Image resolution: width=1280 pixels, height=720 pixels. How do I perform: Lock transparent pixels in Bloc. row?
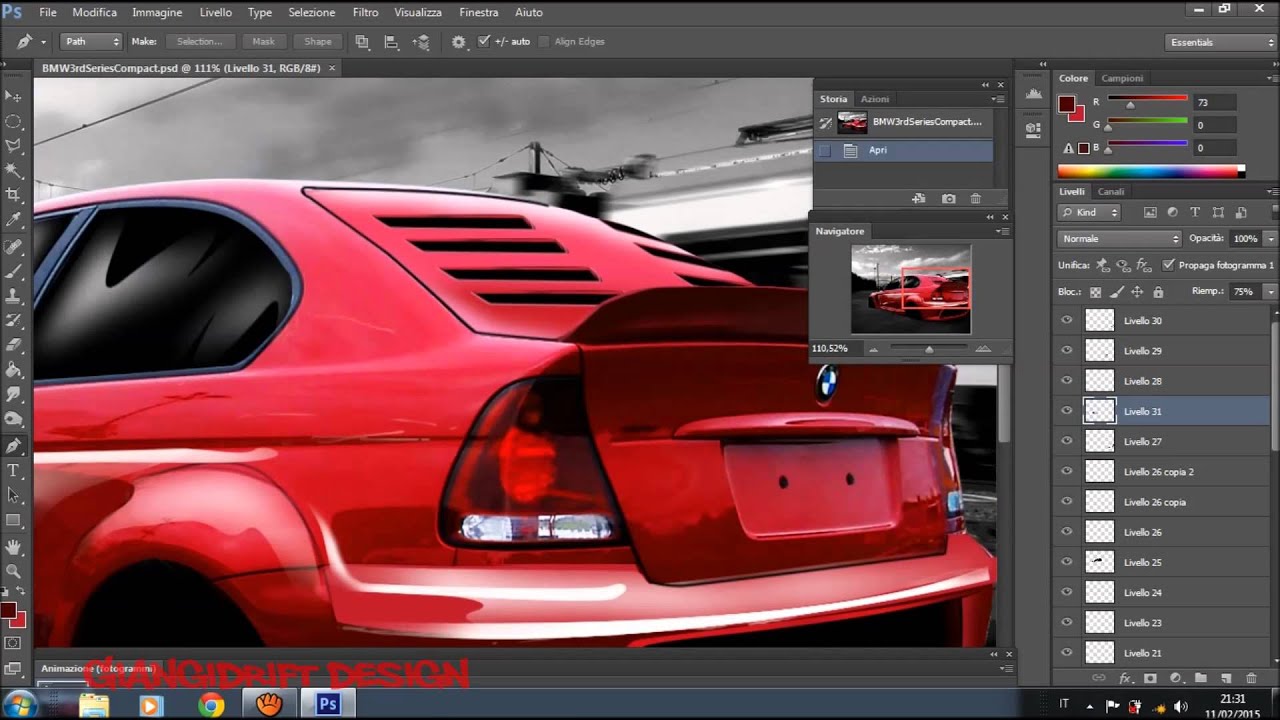1095,292
